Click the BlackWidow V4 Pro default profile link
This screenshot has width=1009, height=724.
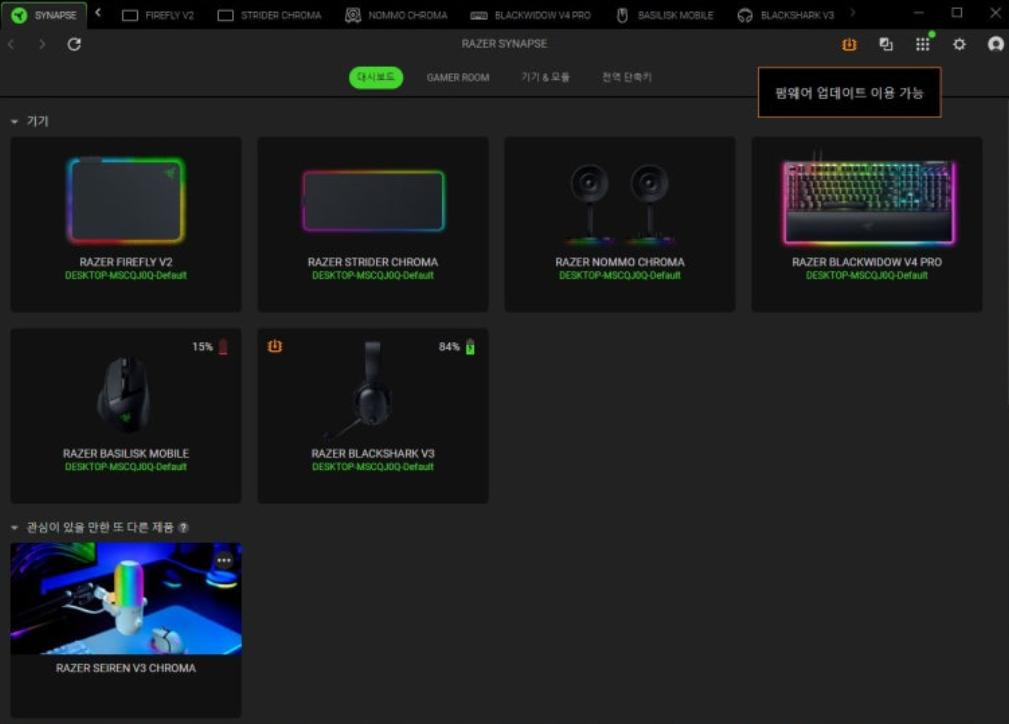click(x=867, y=275)
